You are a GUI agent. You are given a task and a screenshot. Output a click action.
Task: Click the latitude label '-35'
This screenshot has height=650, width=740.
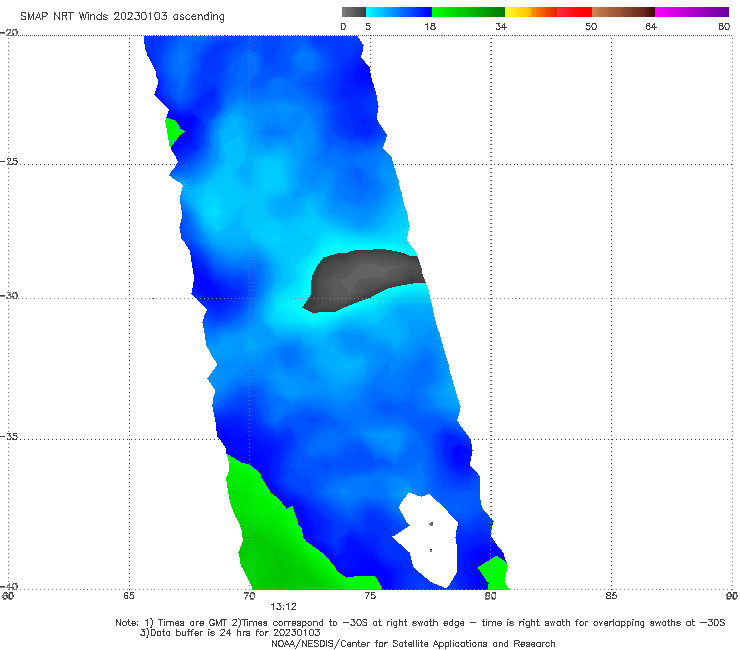point(9,436)
